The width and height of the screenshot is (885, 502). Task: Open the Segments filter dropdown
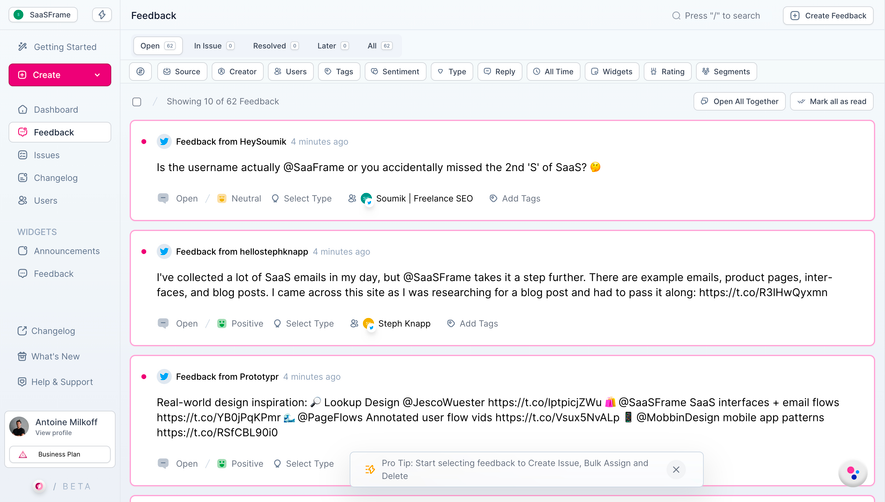click(726, 72)
